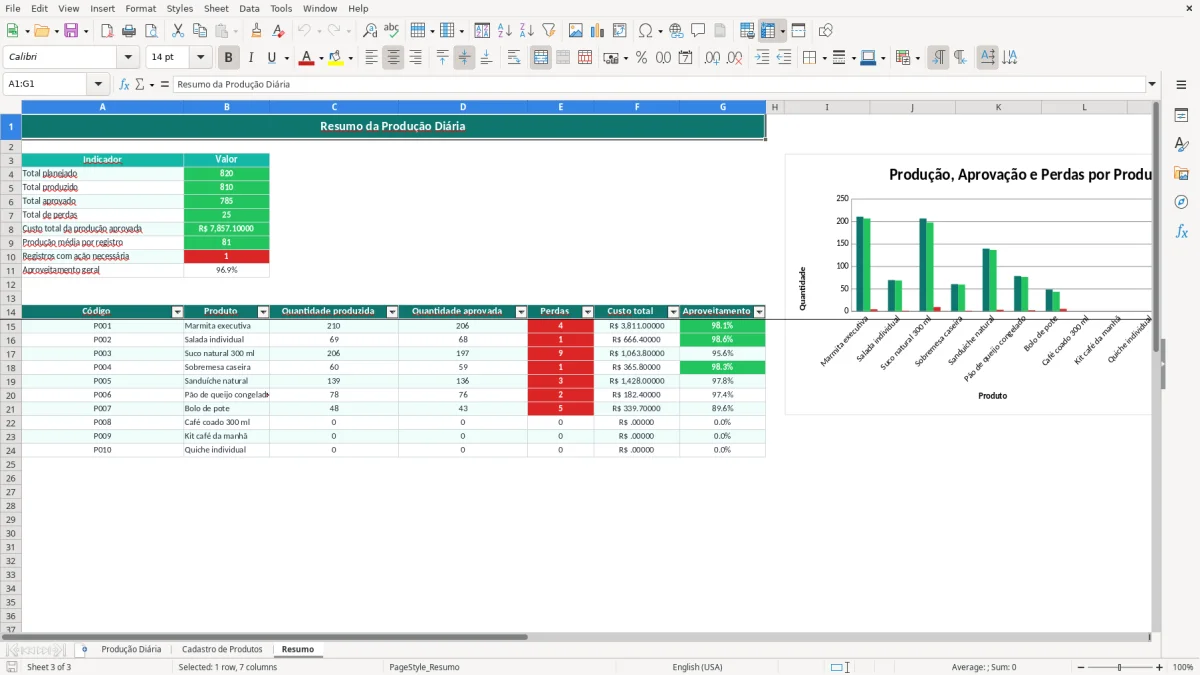
Task: Open the Navigator sidebar deck
Action: [x=1181, y=202]
